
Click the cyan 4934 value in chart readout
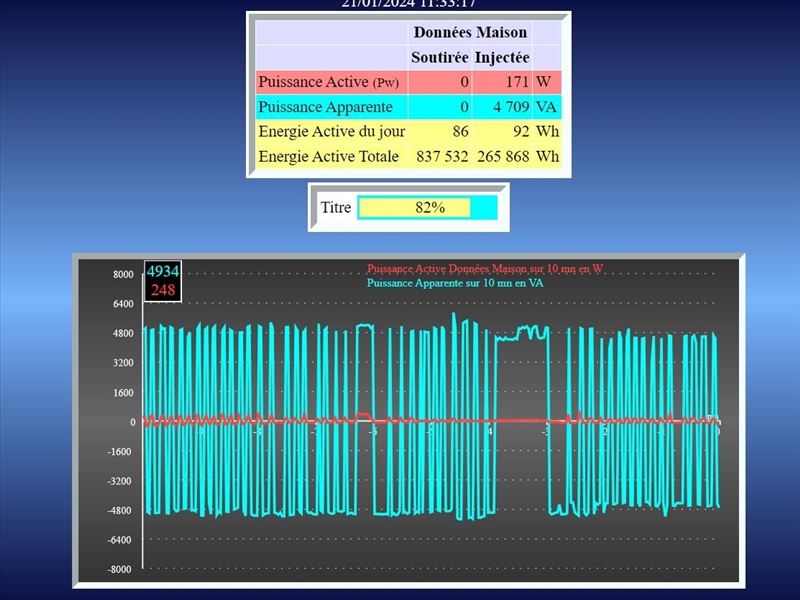[x=163, y=272]
